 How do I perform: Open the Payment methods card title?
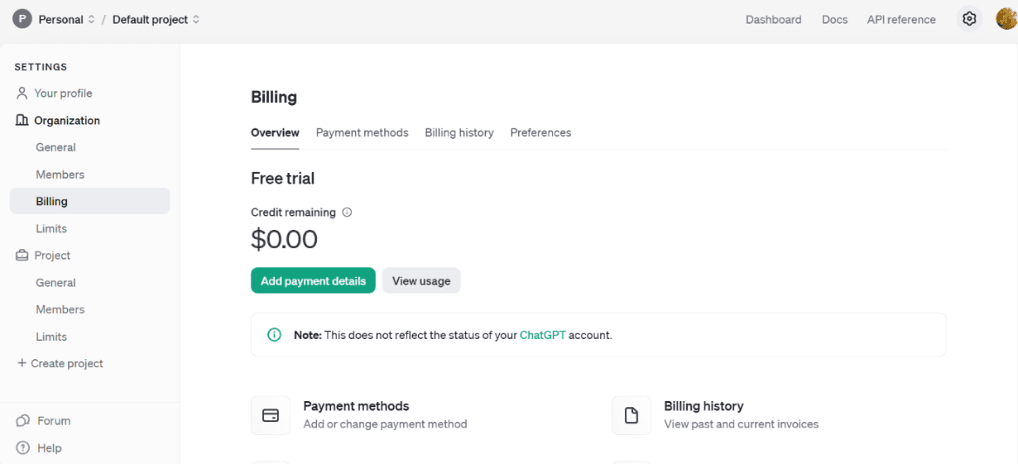356,406
